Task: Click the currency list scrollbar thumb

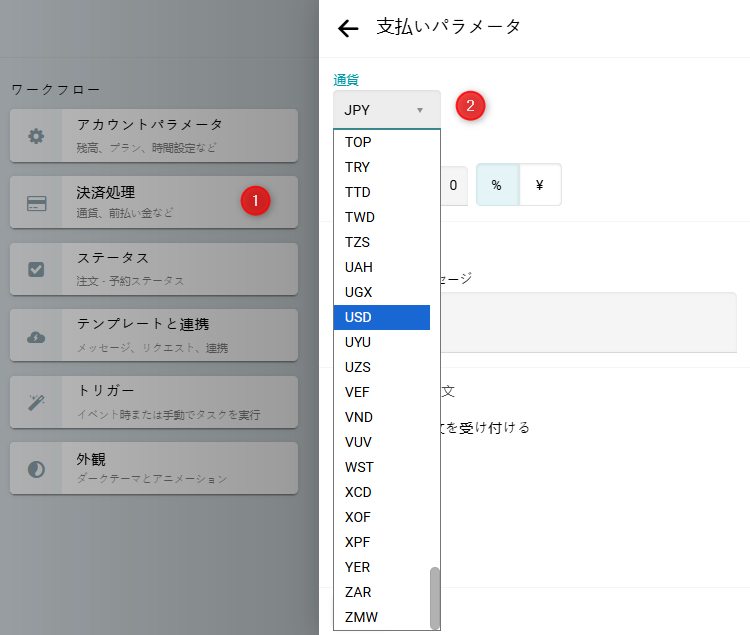Action: click(434, 597)
